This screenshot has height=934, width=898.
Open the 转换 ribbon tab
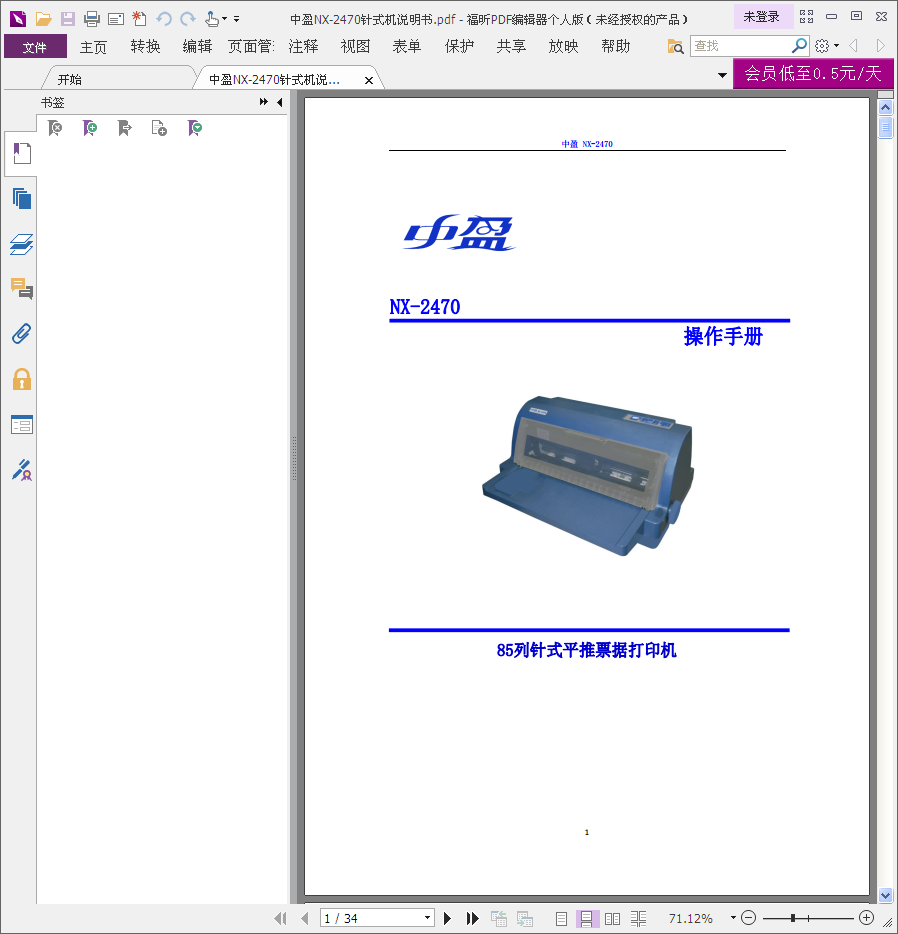[x=146, y=46]
